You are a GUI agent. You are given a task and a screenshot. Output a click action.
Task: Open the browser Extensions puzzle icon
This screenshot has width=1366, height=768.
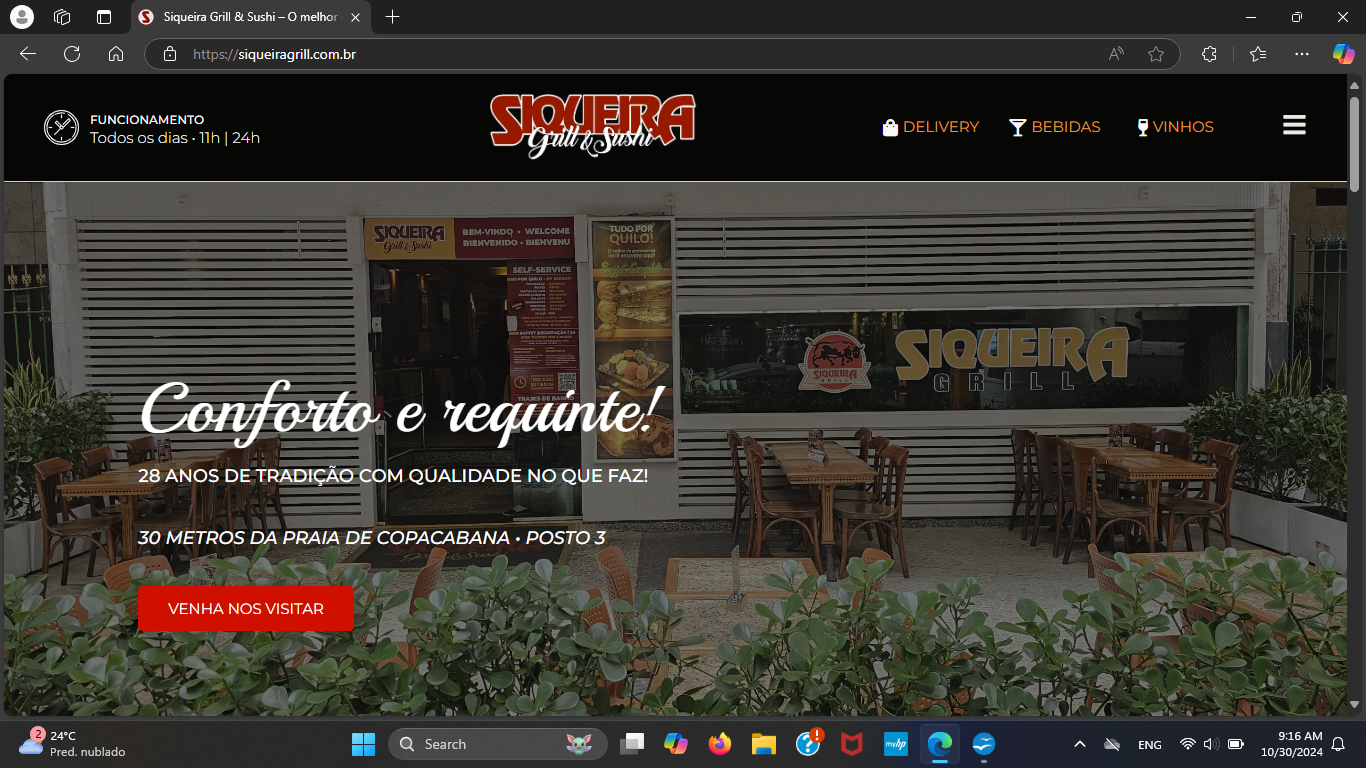point(1209,54)
